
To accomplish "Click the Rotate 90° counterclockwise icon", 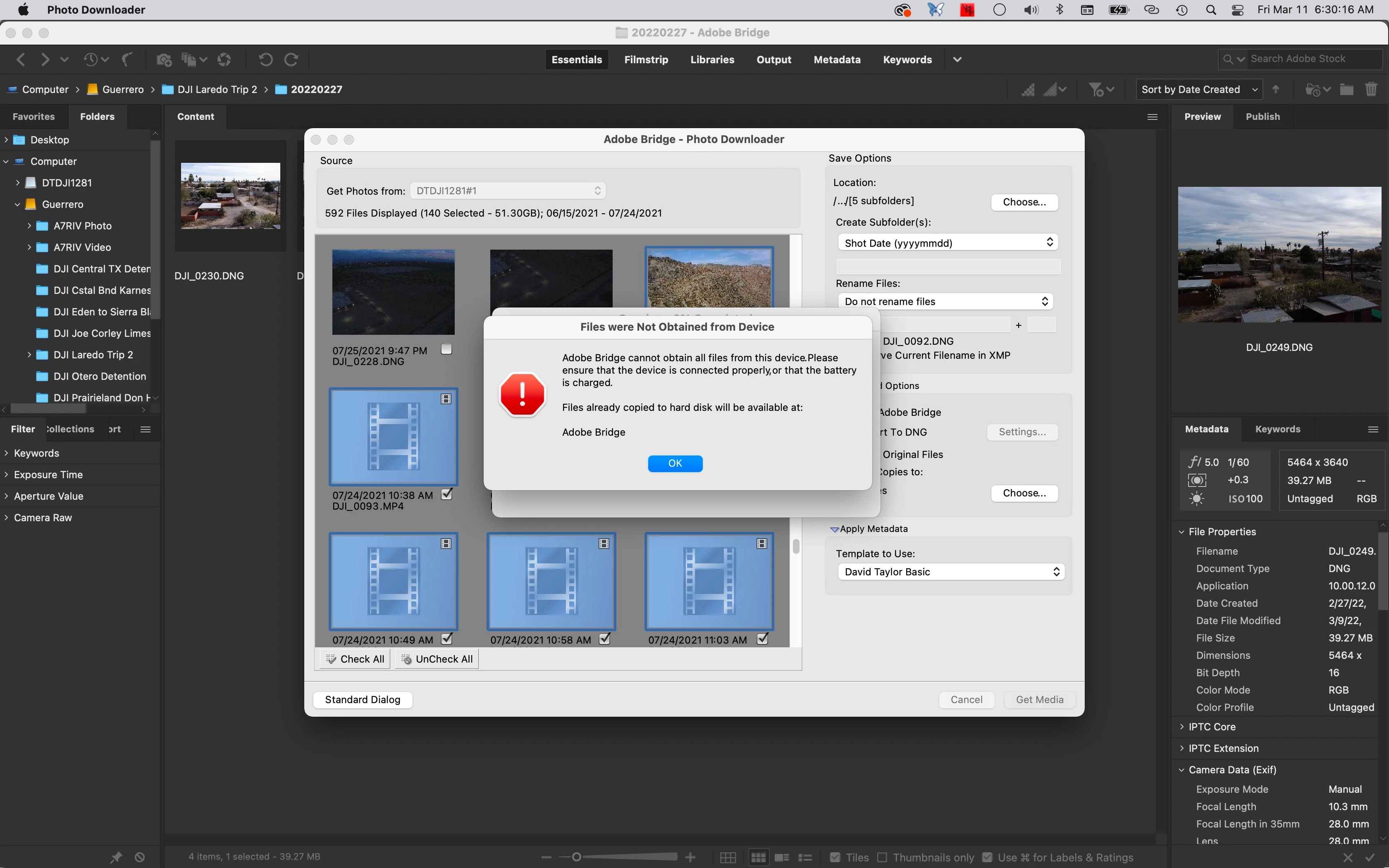I will (265, 60).
